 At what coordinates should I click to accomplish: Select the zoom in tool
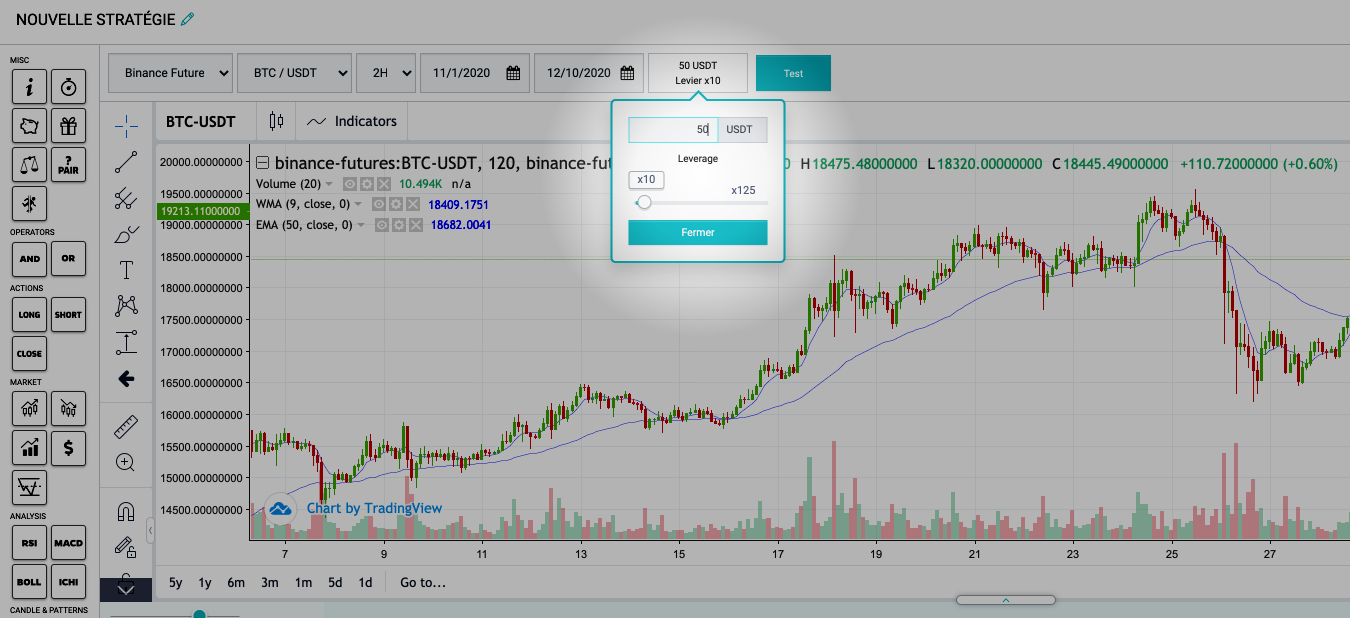[x=126, y=462]
